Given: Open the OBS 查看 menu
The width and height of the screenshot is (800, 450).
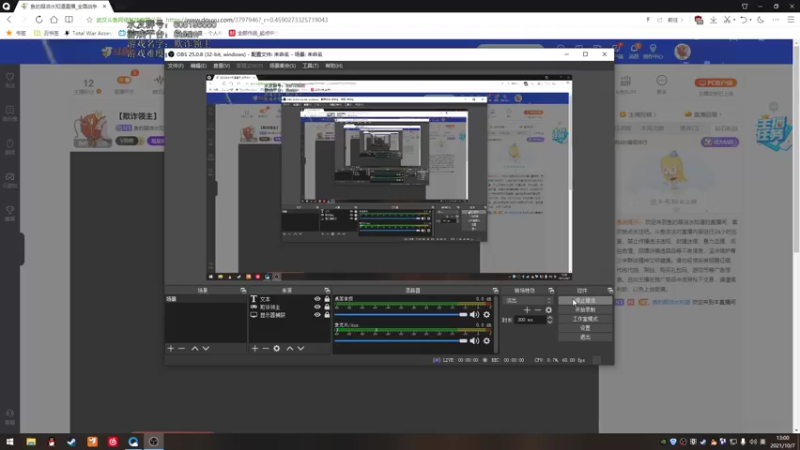Looking at the screenshot, I should pos(221,66).
